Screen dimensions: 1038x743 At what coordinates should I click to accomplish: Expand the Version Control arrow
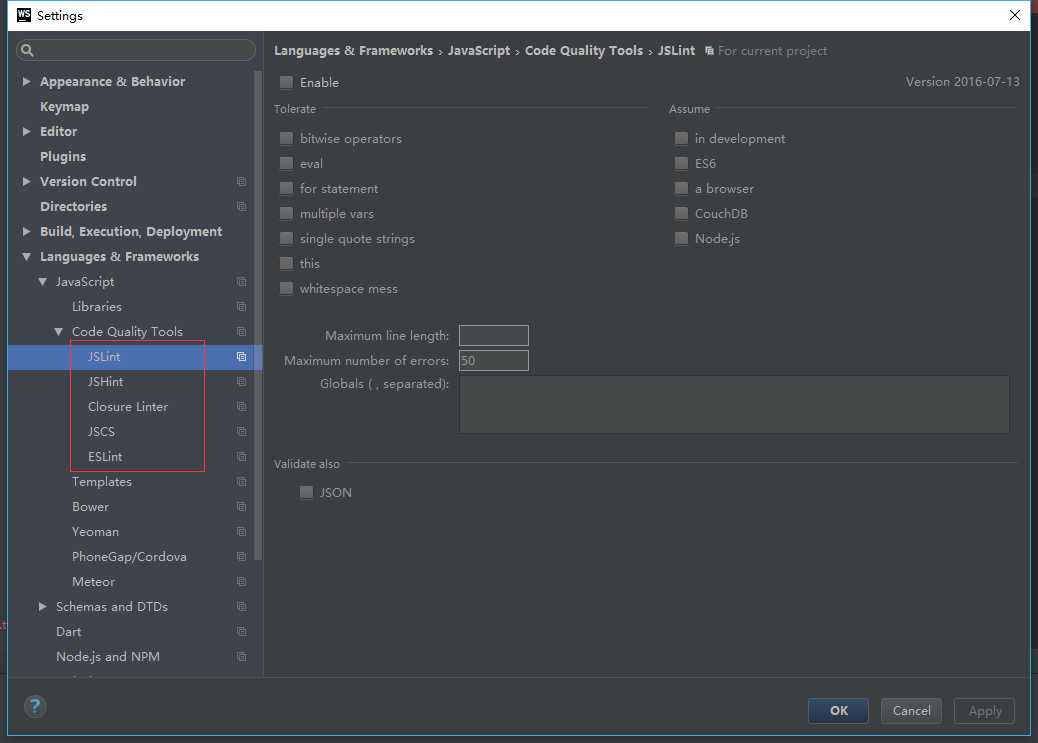(26, 181)
